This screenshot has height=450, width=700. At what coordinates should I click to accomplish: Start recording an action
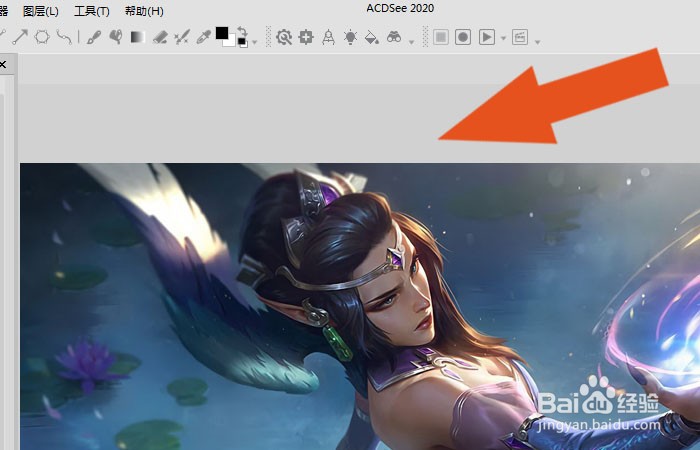(463, 37)
